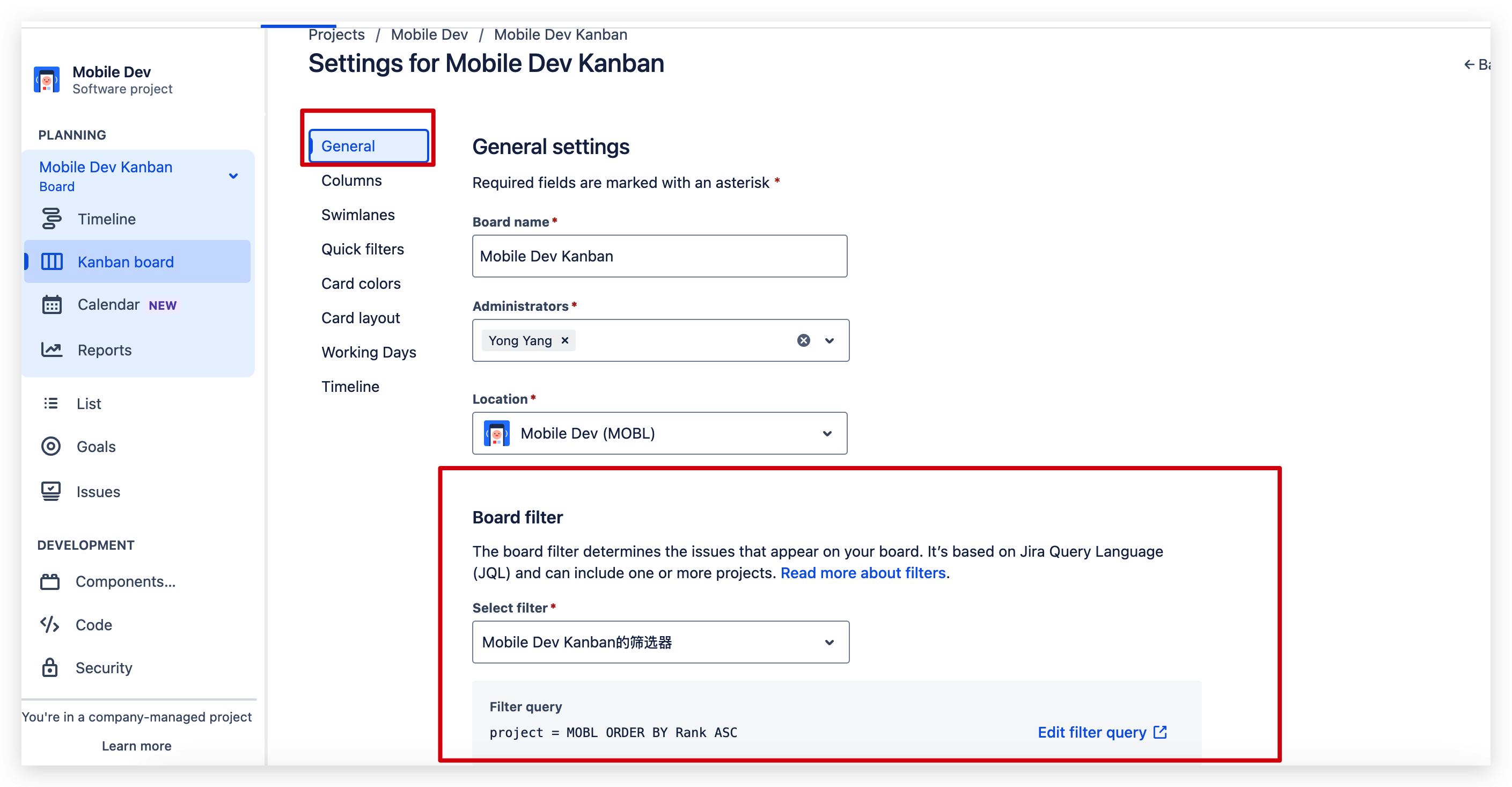Switch to the Swimlanes settings tab
This screenshot has width=1512, height=787.
[x=358, y=214]
